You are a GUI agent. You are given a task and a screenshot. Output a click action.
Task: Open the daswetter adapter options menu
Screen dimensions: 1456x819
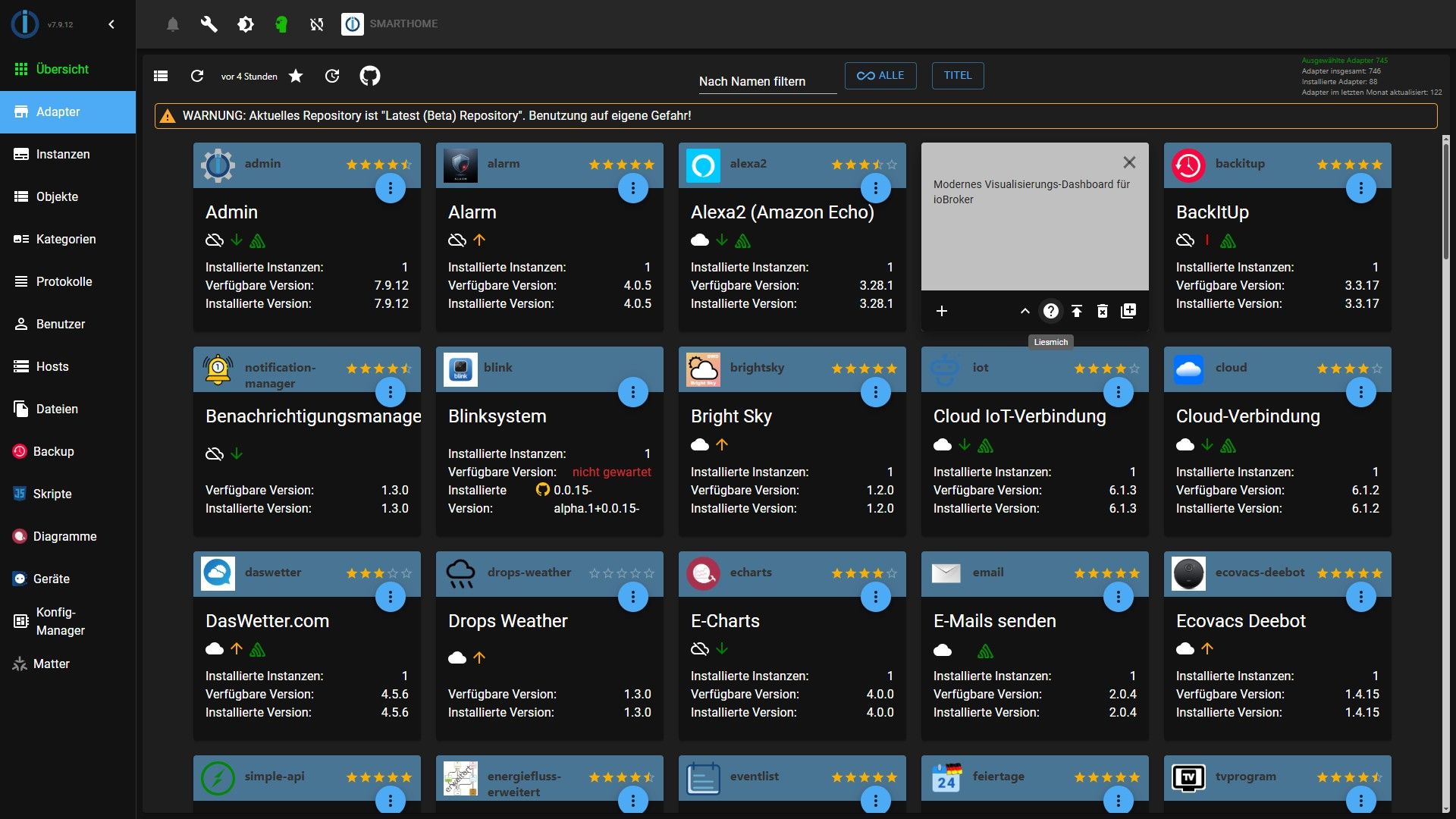pyautogui.click(x=391, y=597)
